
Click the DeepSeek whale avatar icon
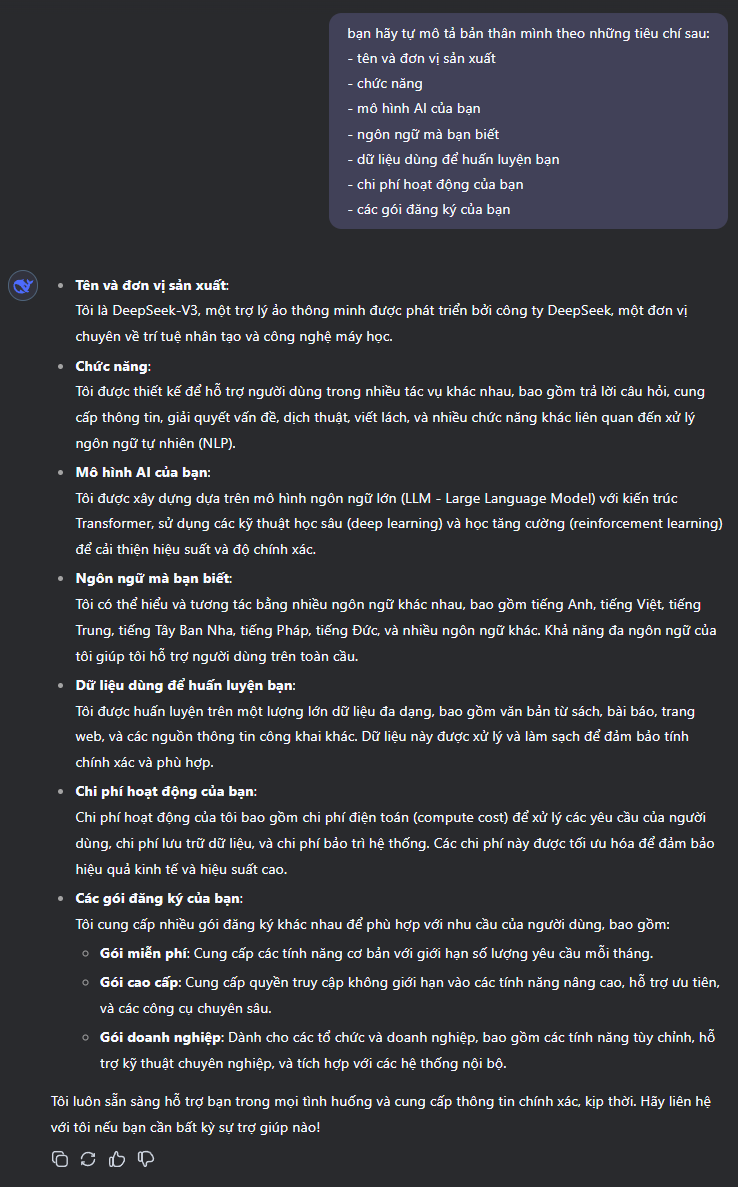tap(23, 286)
